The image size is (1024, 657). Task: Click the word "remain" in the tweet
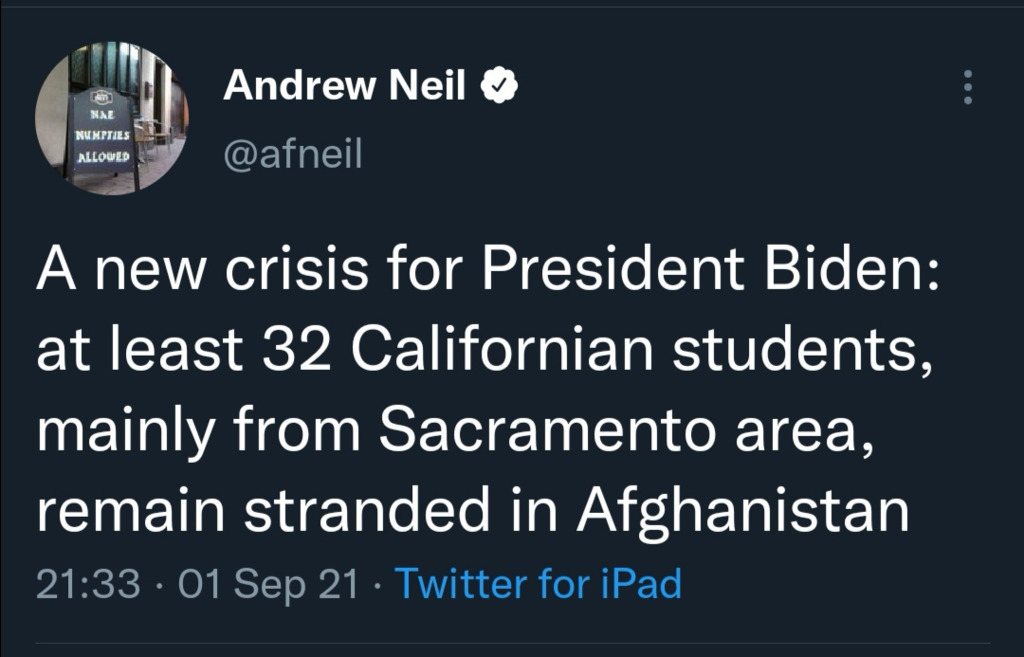[131, 510]
